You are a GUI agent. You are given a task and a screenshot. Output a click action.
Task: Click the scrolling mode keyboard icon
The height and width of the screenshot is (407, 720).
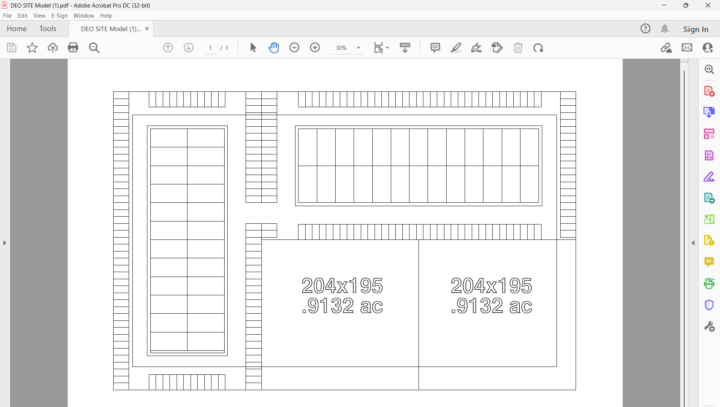(x=405, y=48)
